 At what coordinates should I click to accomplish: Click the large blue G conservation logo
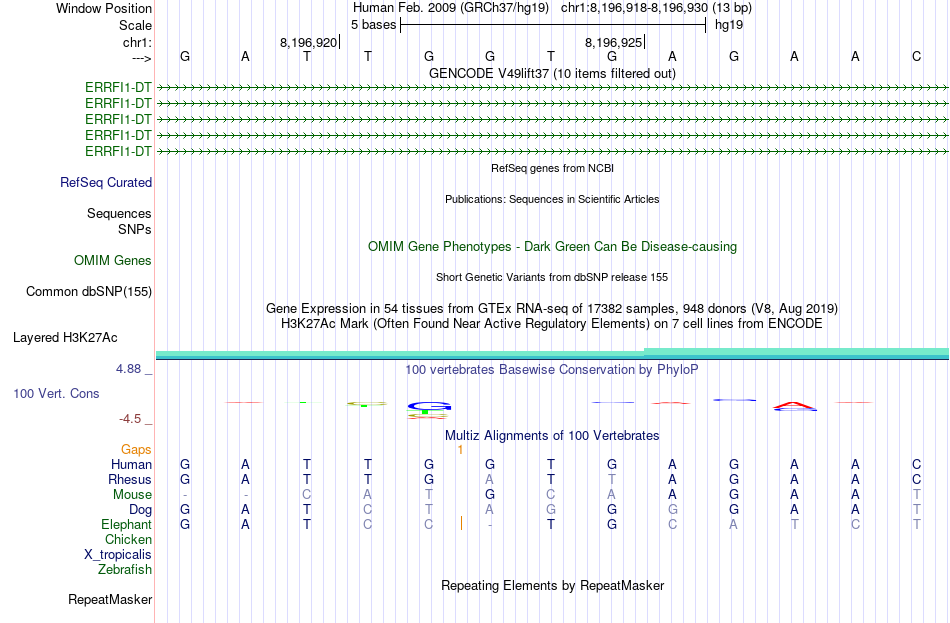pyautogui.click(x=429, y=406)
